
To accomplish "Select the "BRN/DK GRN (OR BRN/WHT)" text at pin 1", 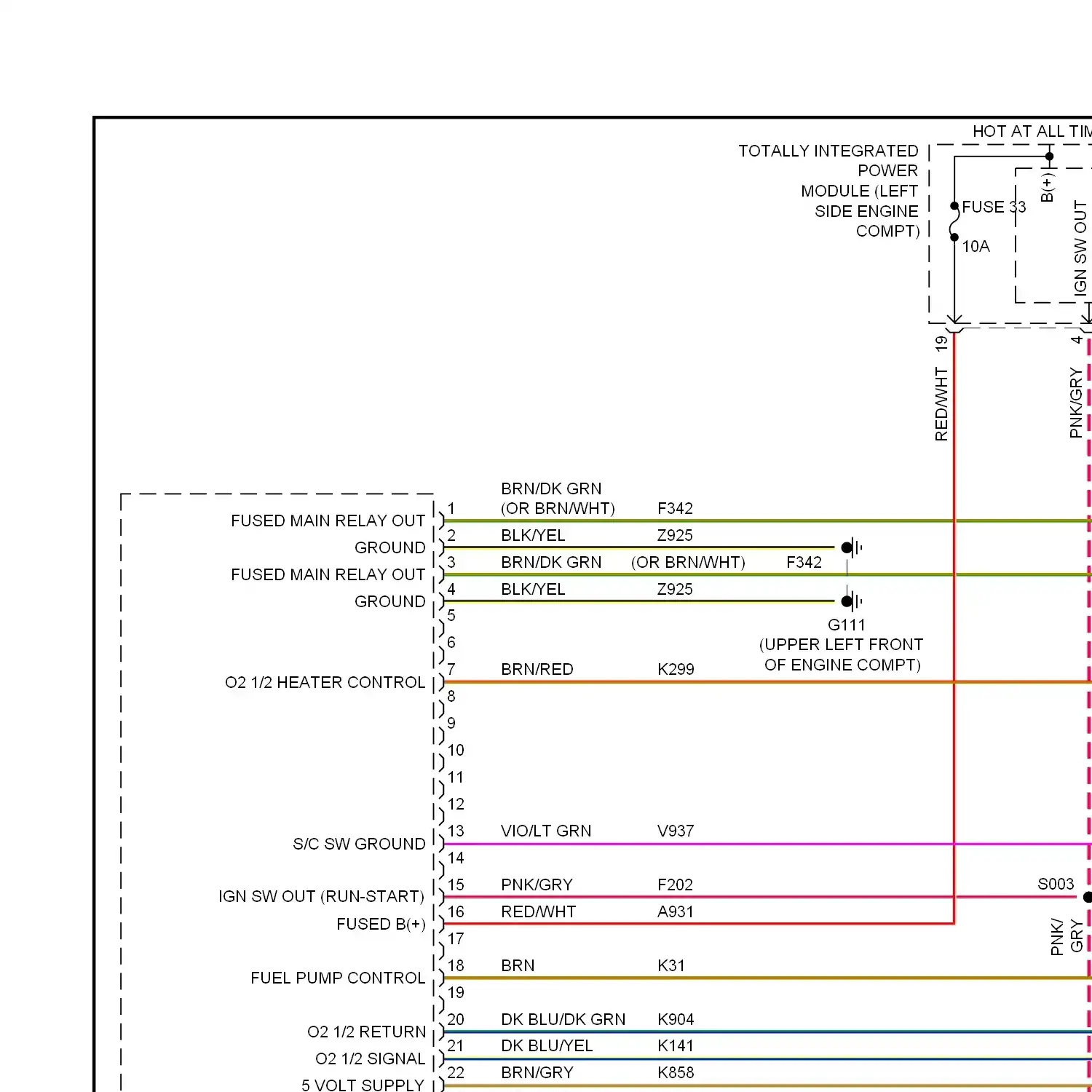I will [558, 499].
